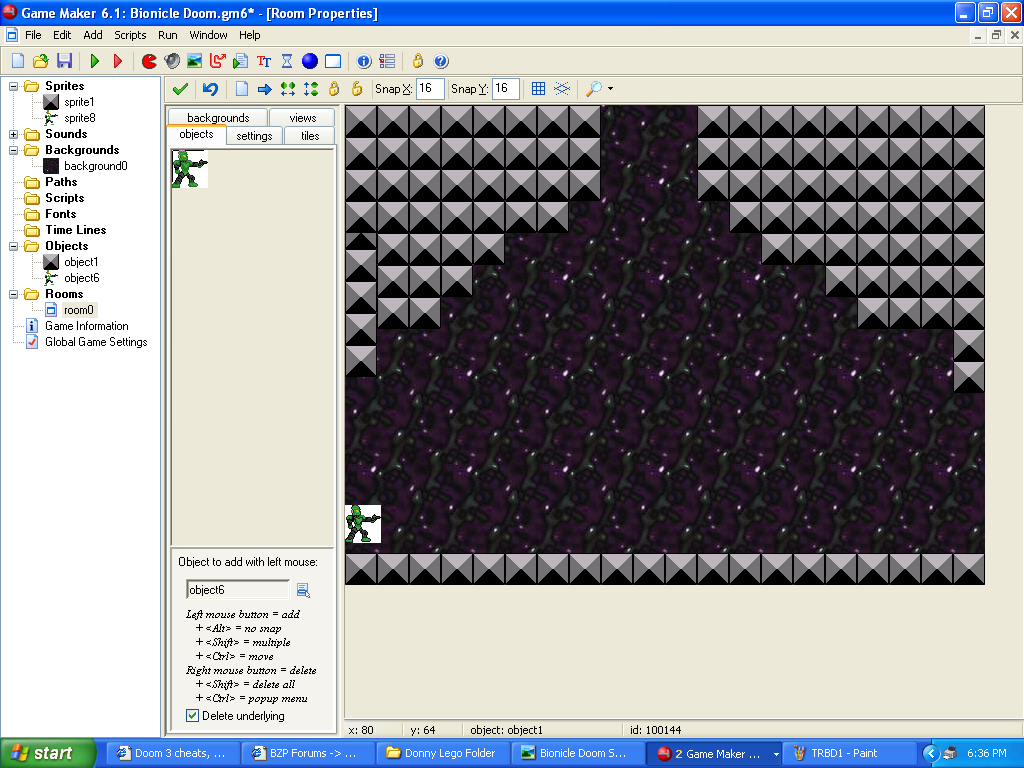
Task: Select the objects tab
Action: coord(196,135)
